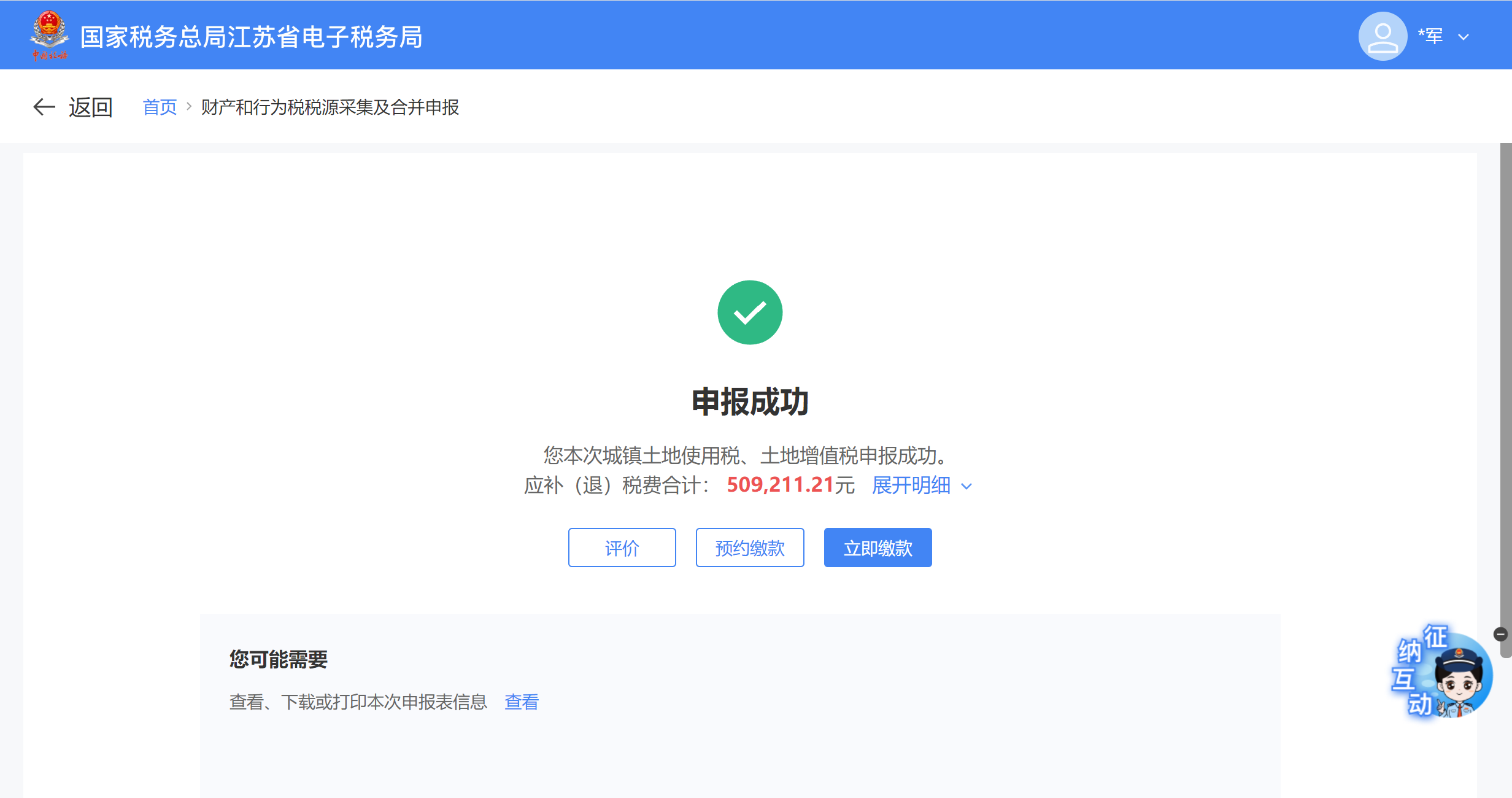The height and width of the screenshot is (798, 1512).
Task: Click the amount 509,211.21元
Action: pos(790,485)
